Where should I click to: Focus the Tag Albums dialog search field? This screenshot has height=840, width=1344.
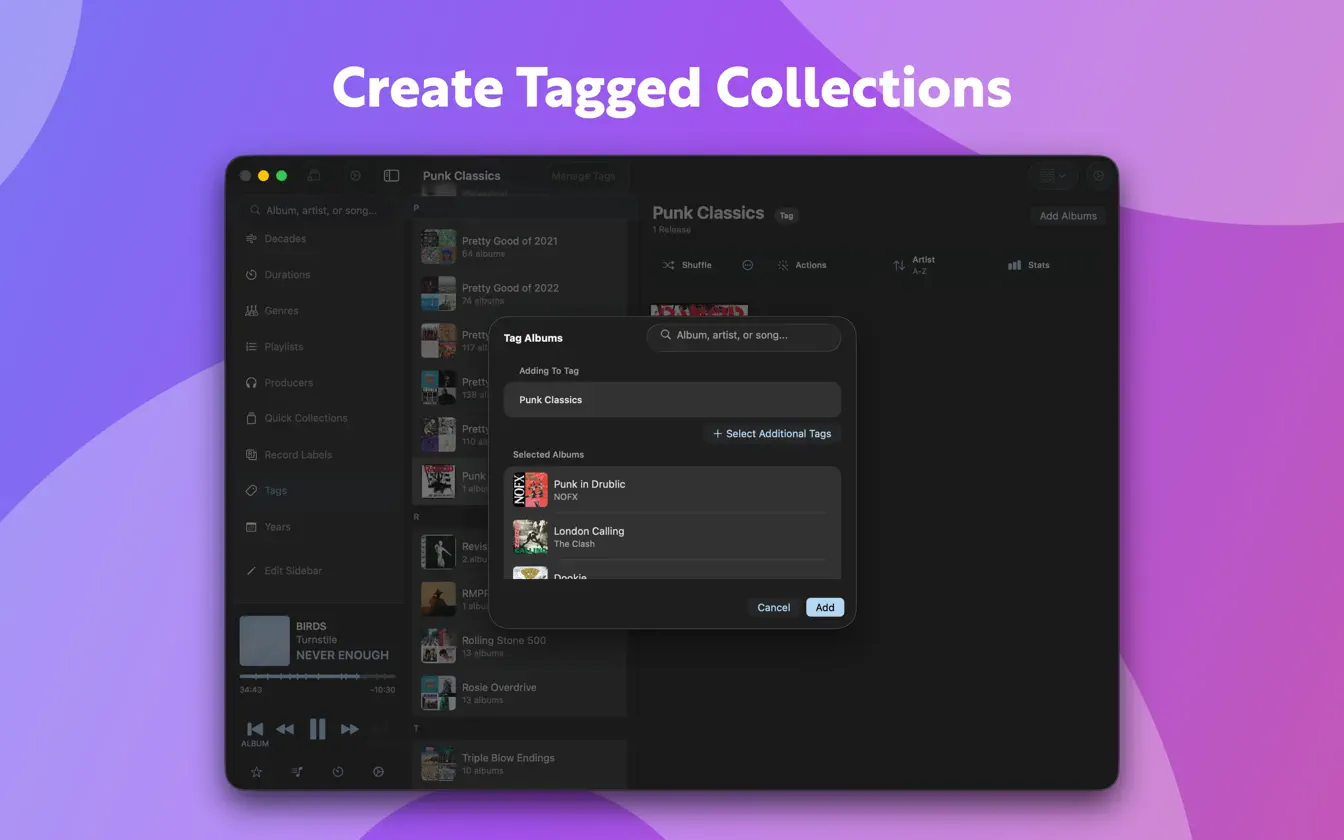[x=744, y=336]
